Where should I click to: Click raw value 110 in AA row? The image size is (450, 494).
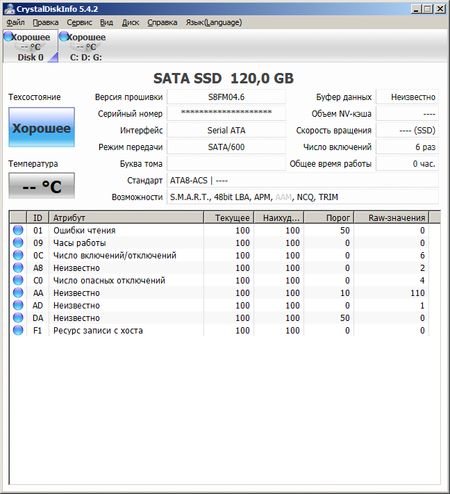[x=417, y=293]
